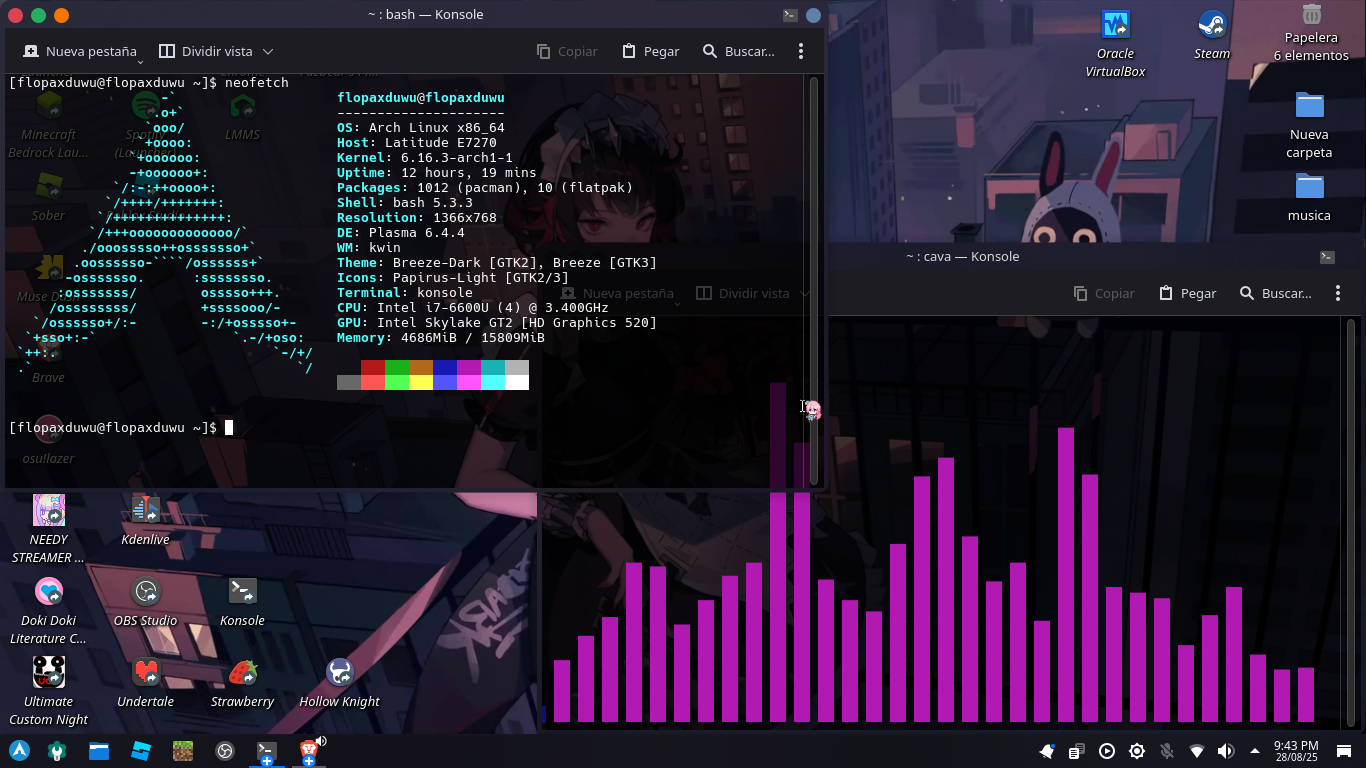Click the 'Kernel: 6.16.3-arch1-1' line
1366x768 pixels.
425,158
